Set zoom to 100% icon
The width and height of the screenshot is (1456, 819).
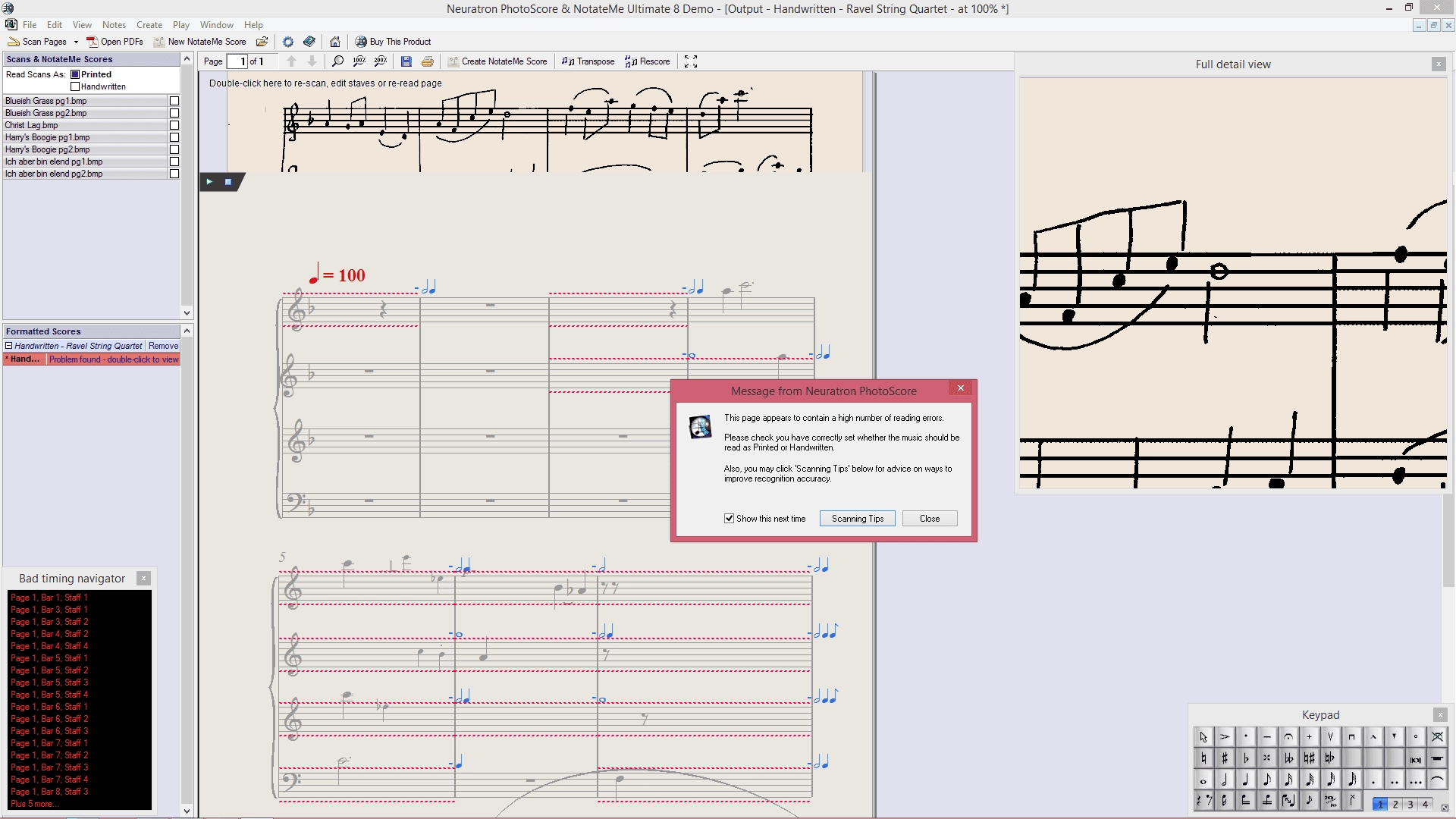pyautogui.click(x=359, y=61)
